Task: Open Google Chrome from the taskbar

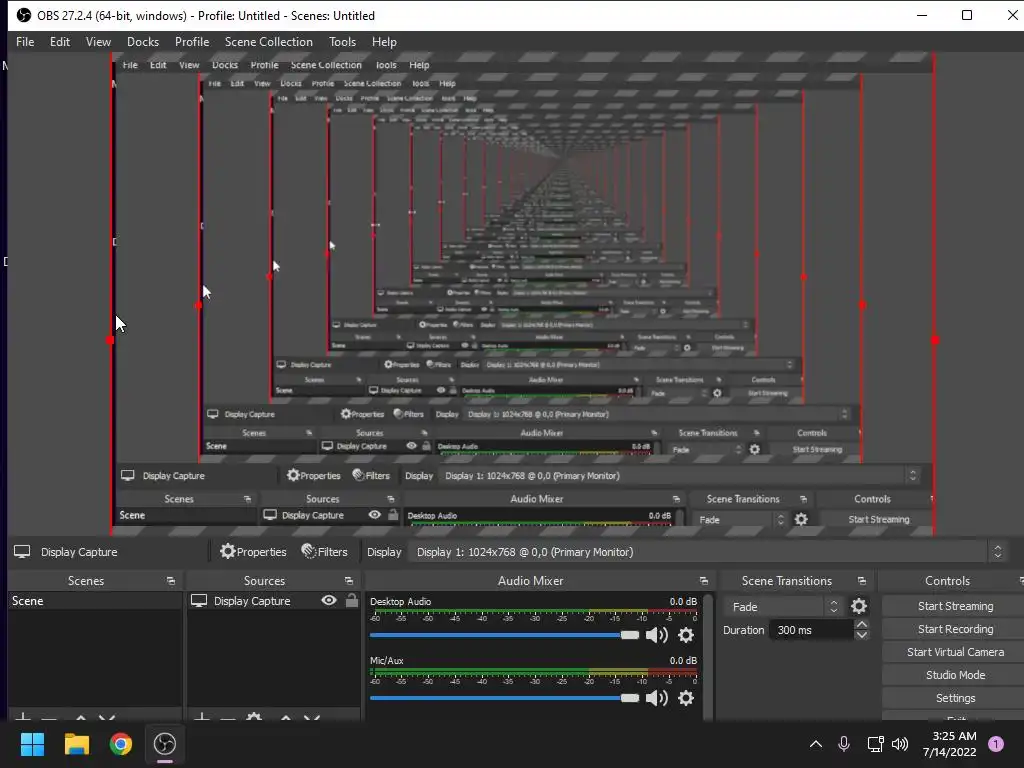Action: [x=121, y=744]
